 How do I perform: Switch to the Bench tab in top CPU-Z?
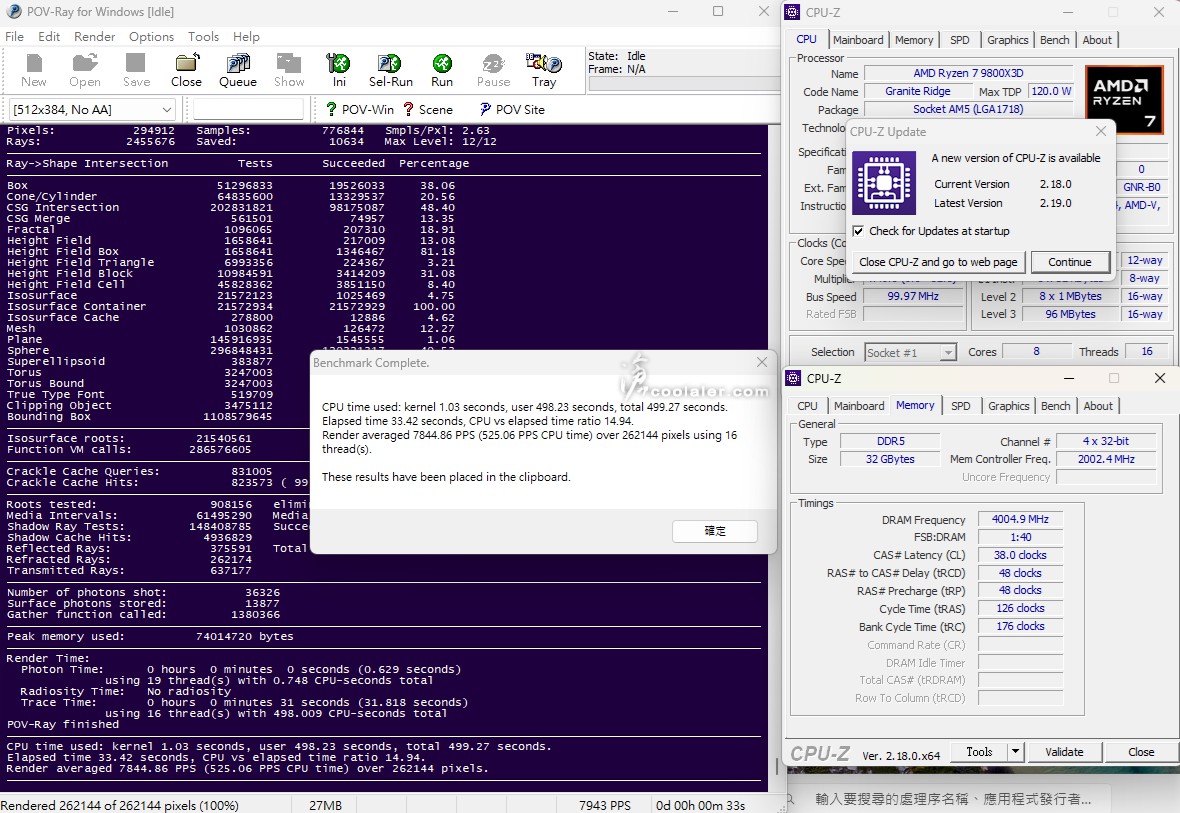click(x=1054, y=40)
